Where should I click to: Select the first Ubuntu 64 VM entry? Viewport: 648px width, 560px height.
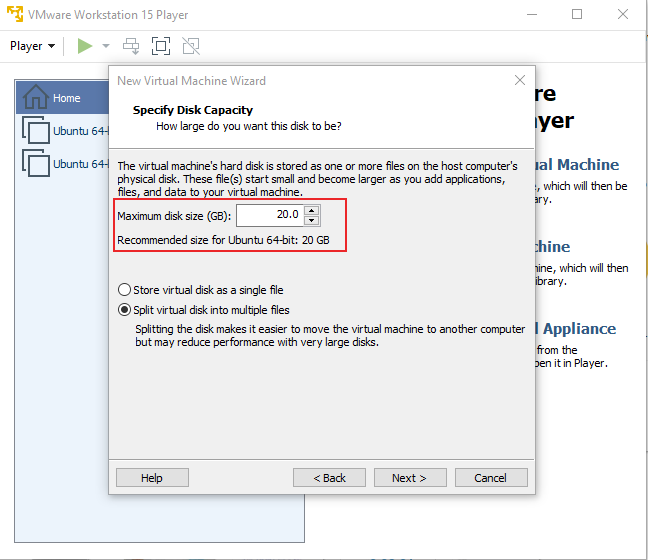(65, 131)
